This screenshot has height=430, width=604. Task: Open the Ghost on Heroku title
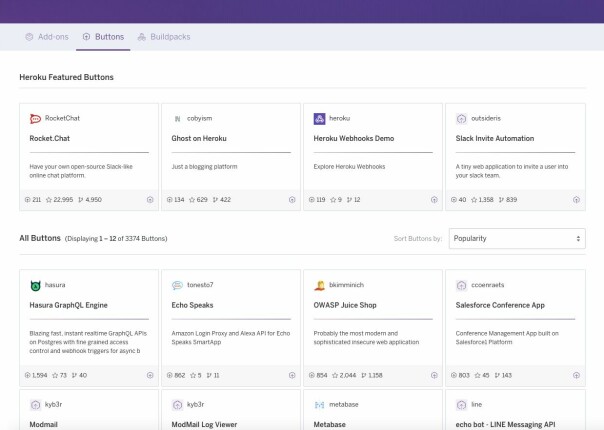[199, 138]
